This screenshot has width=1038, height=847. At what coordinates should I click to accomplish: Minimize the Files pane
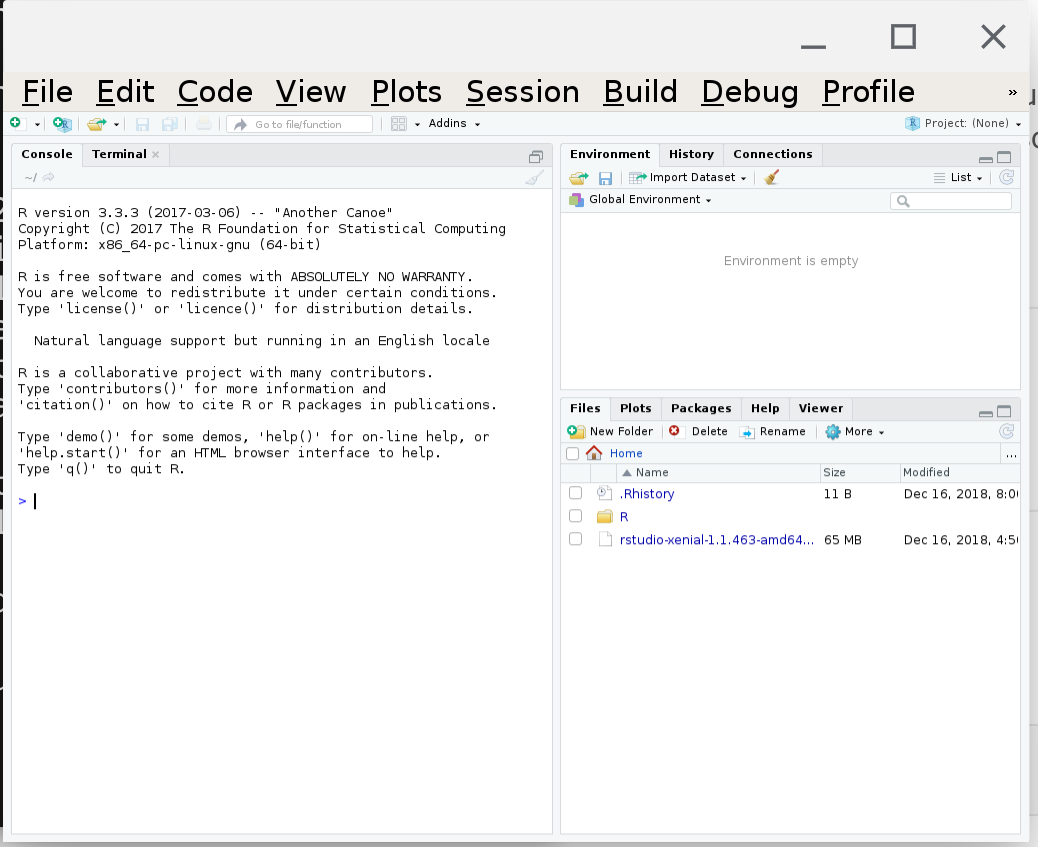pyautogui.click(x=986, y=413)
